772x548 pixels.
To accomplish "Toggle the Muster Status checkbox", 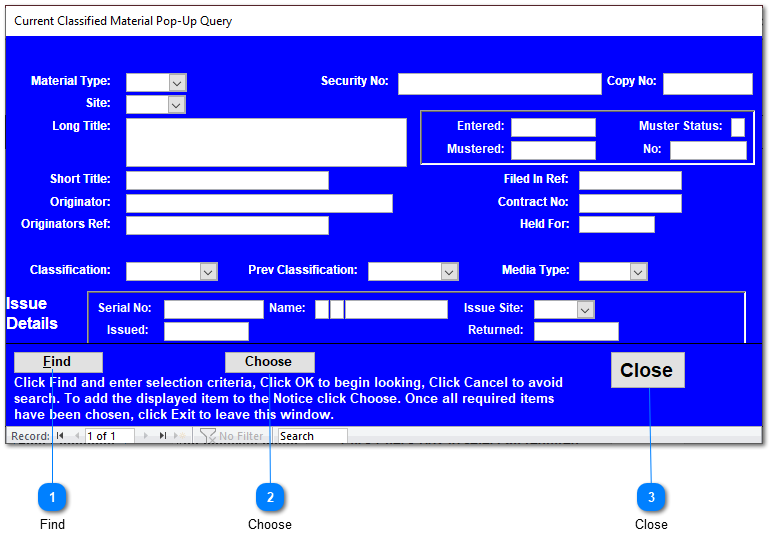I will coord(738,127).
